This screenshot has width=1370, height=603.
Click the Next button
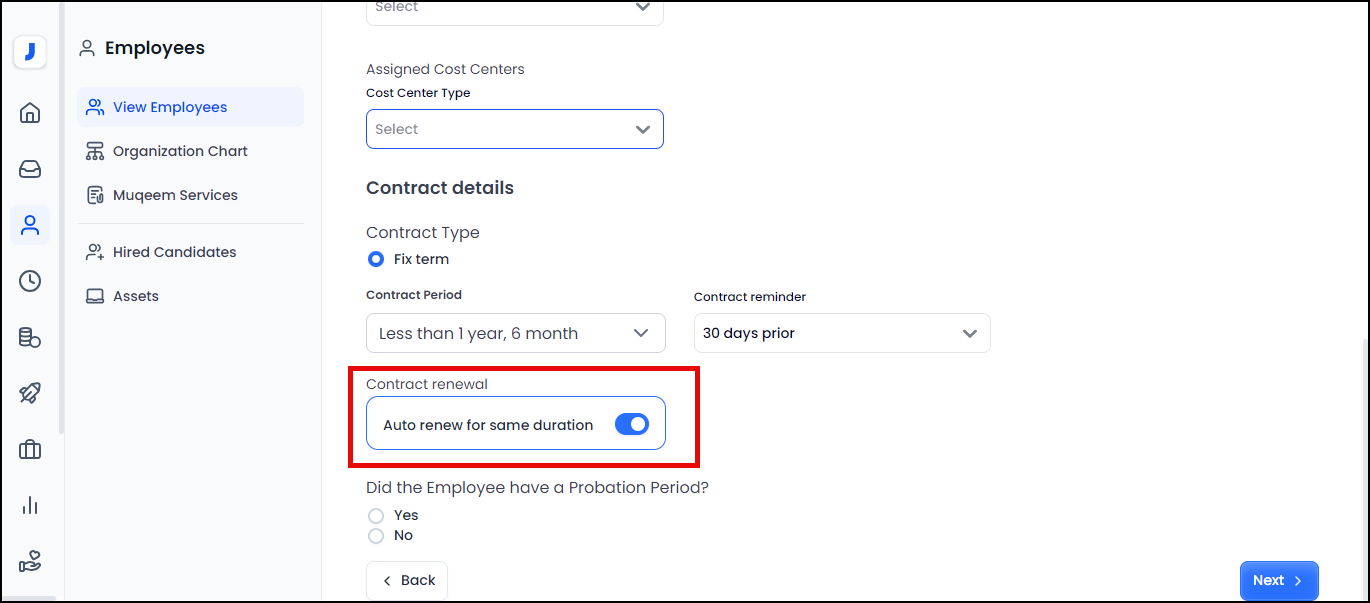pos(1278,580)
